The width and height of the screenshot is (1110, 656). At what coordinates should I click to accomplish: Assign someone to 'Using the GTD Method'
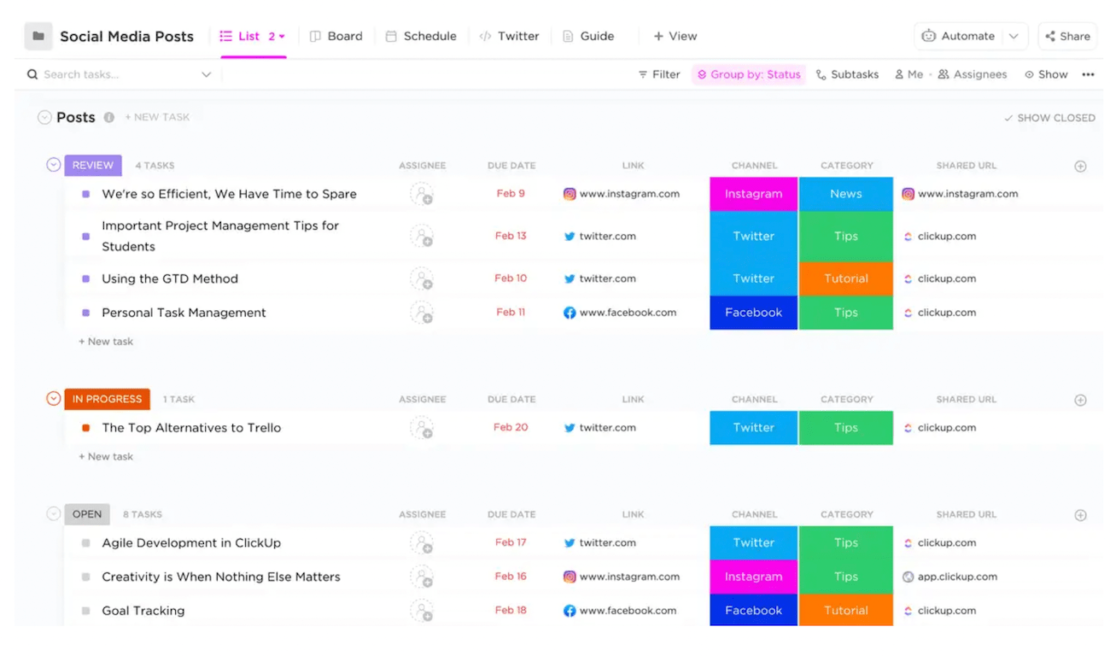coord(422,278)
